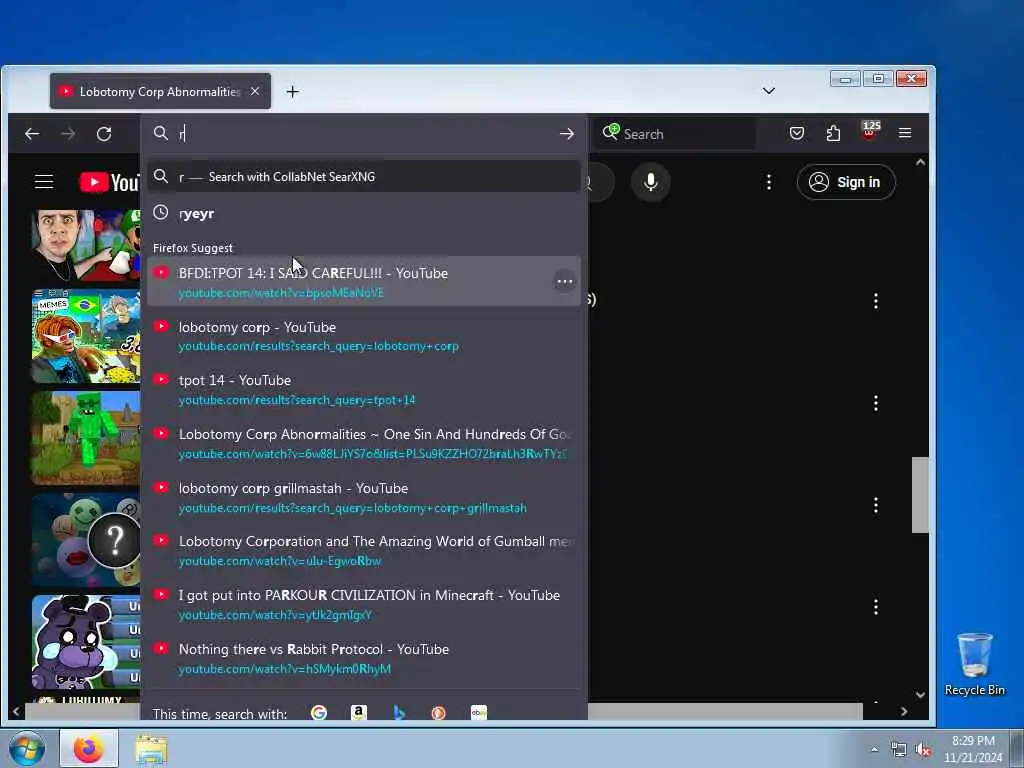Open the 'lobotomy corp - YouTube' suggestion
The width and height of the screenshot is (1024, 768).
364,336
